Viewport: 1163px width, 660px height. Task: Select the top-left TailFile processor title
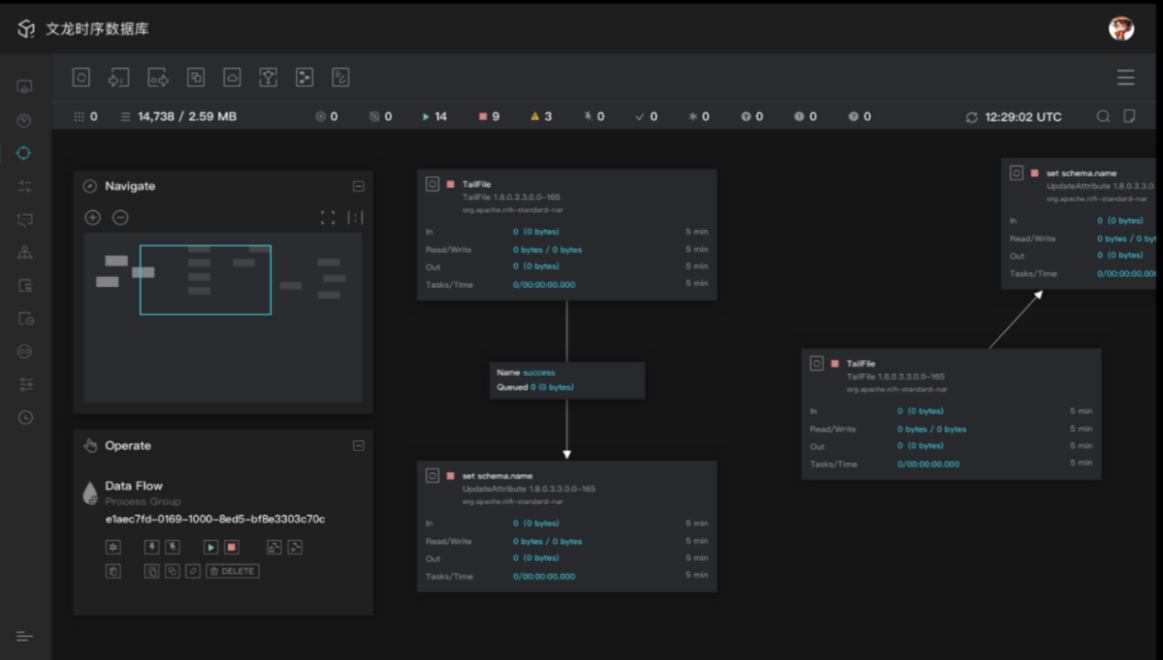click(476, 184)
